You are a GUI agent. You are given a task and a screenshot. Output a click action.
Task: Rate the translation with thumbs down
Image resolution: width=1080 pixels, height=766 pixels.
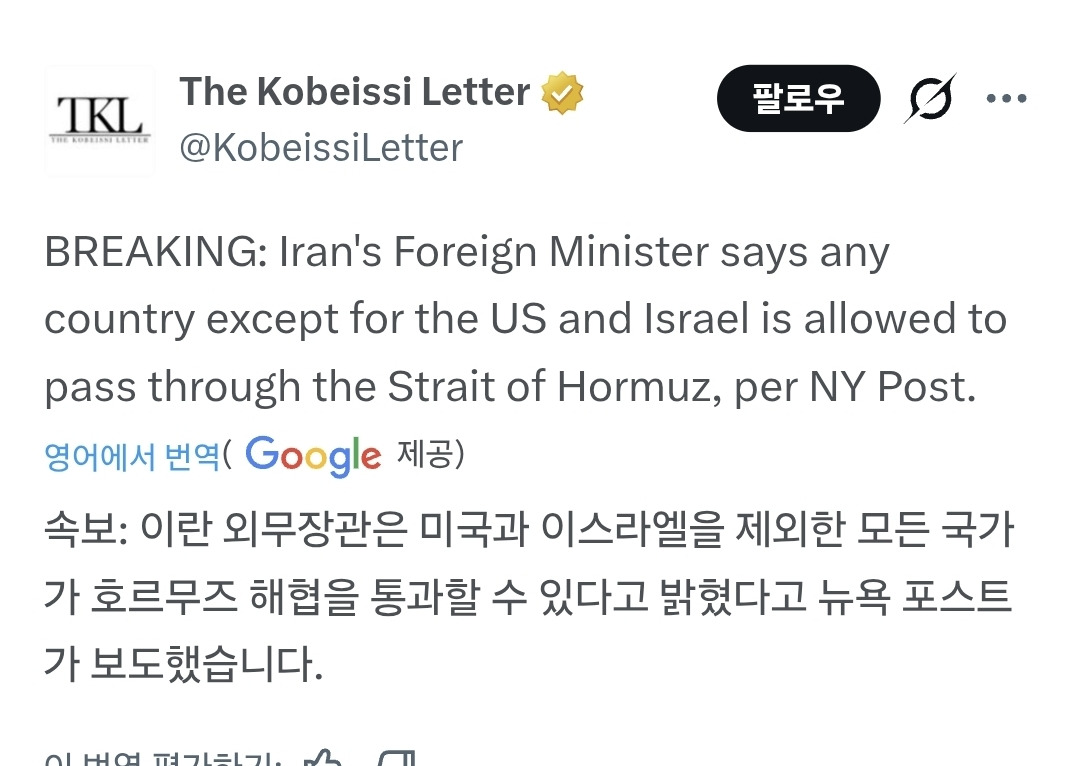[x=398, y=758]
